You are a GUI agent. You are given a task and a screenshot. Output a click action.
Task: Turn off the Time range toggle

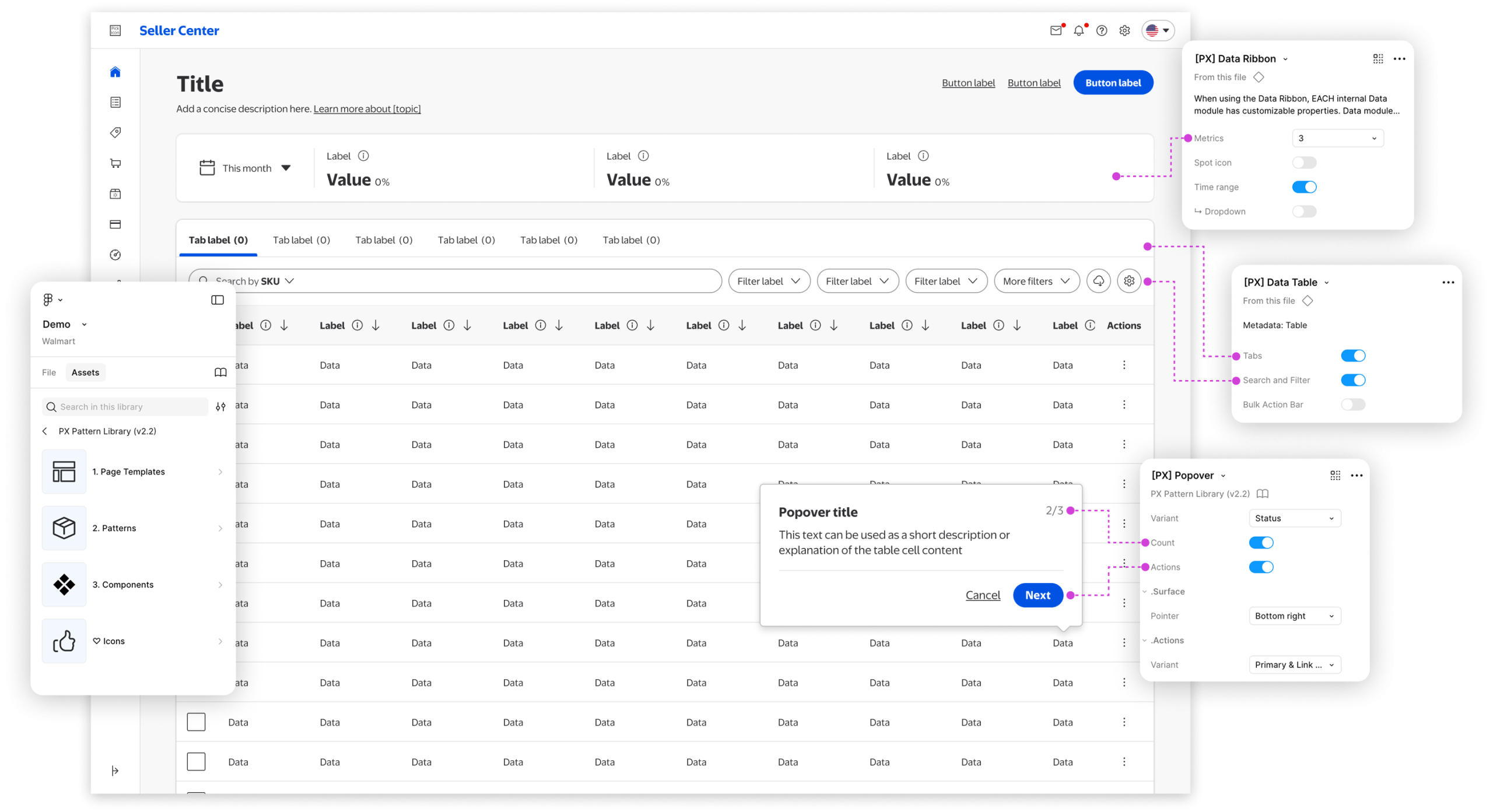pos(1304,187)
